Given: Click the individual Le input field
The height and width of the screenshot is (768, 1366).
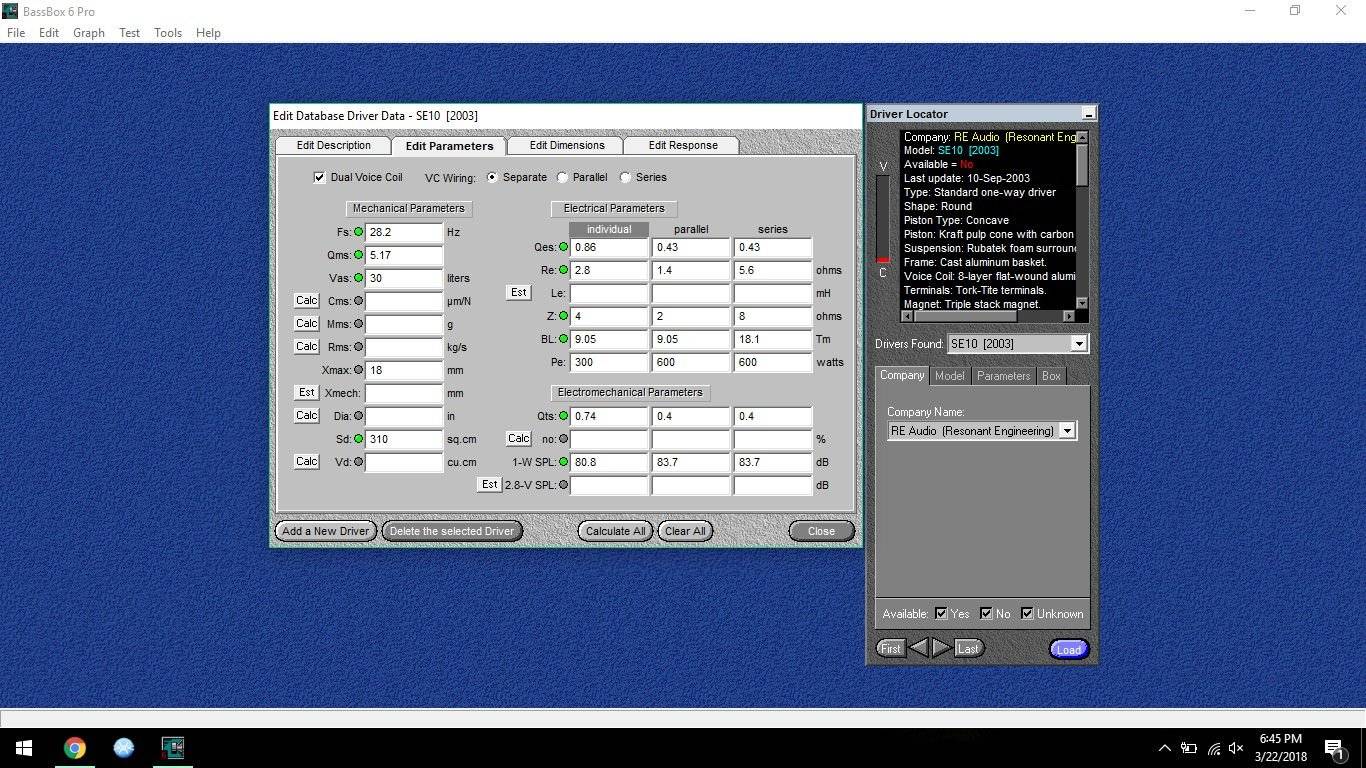Looking at the screenshot, I should [x=609, y=293].
